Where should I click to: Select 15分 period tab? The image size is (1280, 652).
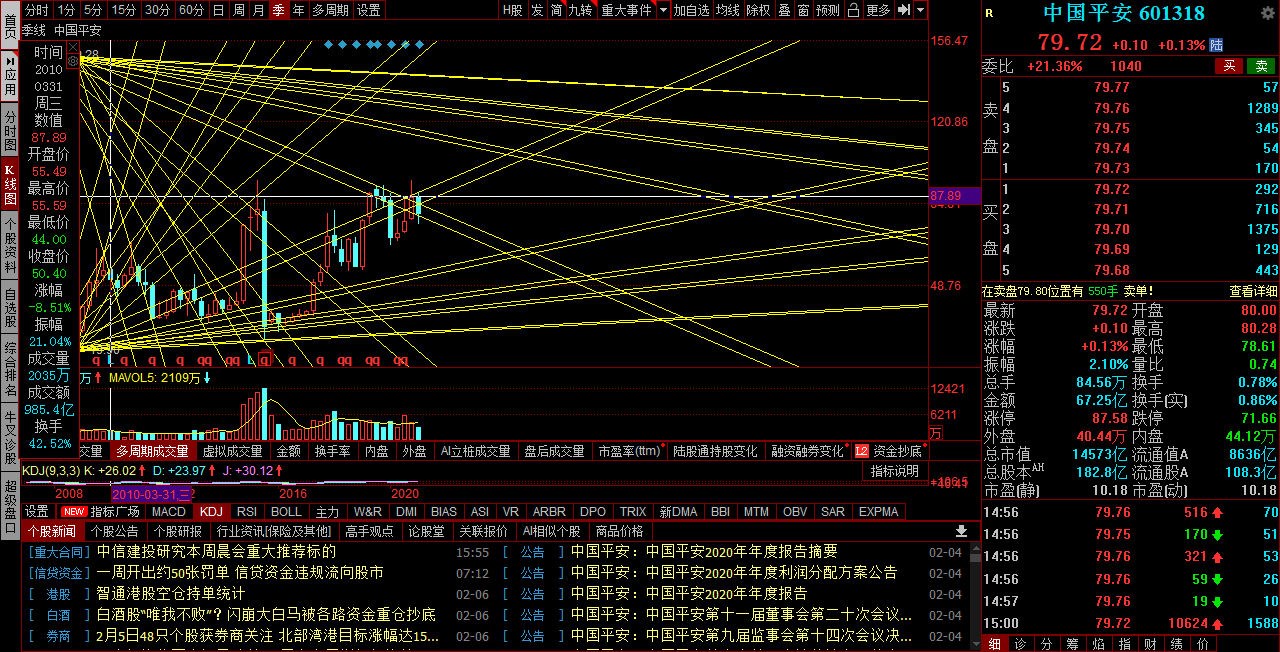(x=124, y=10)
